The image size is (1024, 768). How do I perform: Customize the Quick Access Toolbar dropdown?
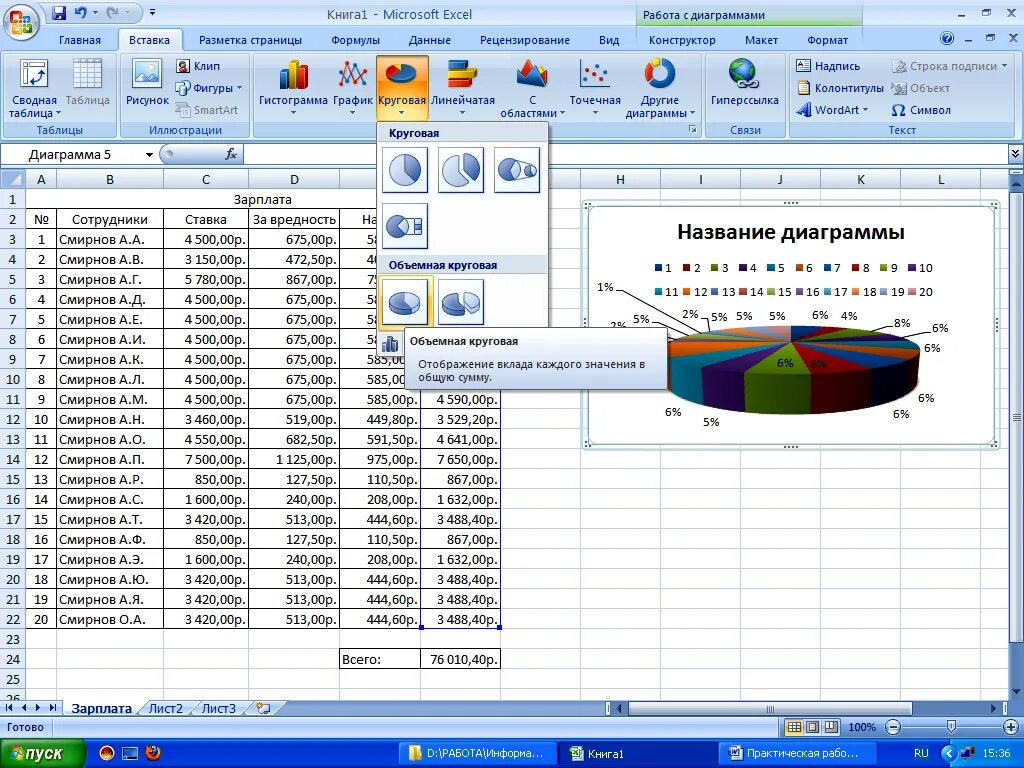tap(152, 13)
